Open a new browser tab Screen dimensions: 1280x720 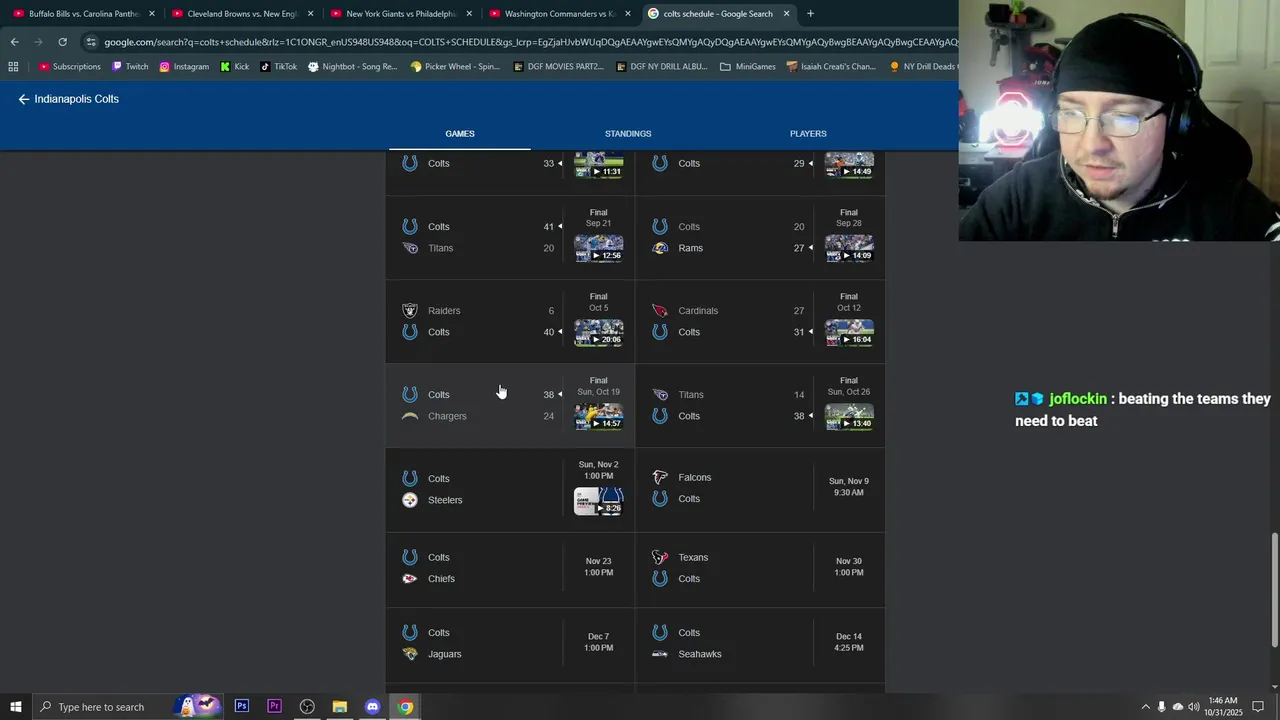tap(810, 14)
